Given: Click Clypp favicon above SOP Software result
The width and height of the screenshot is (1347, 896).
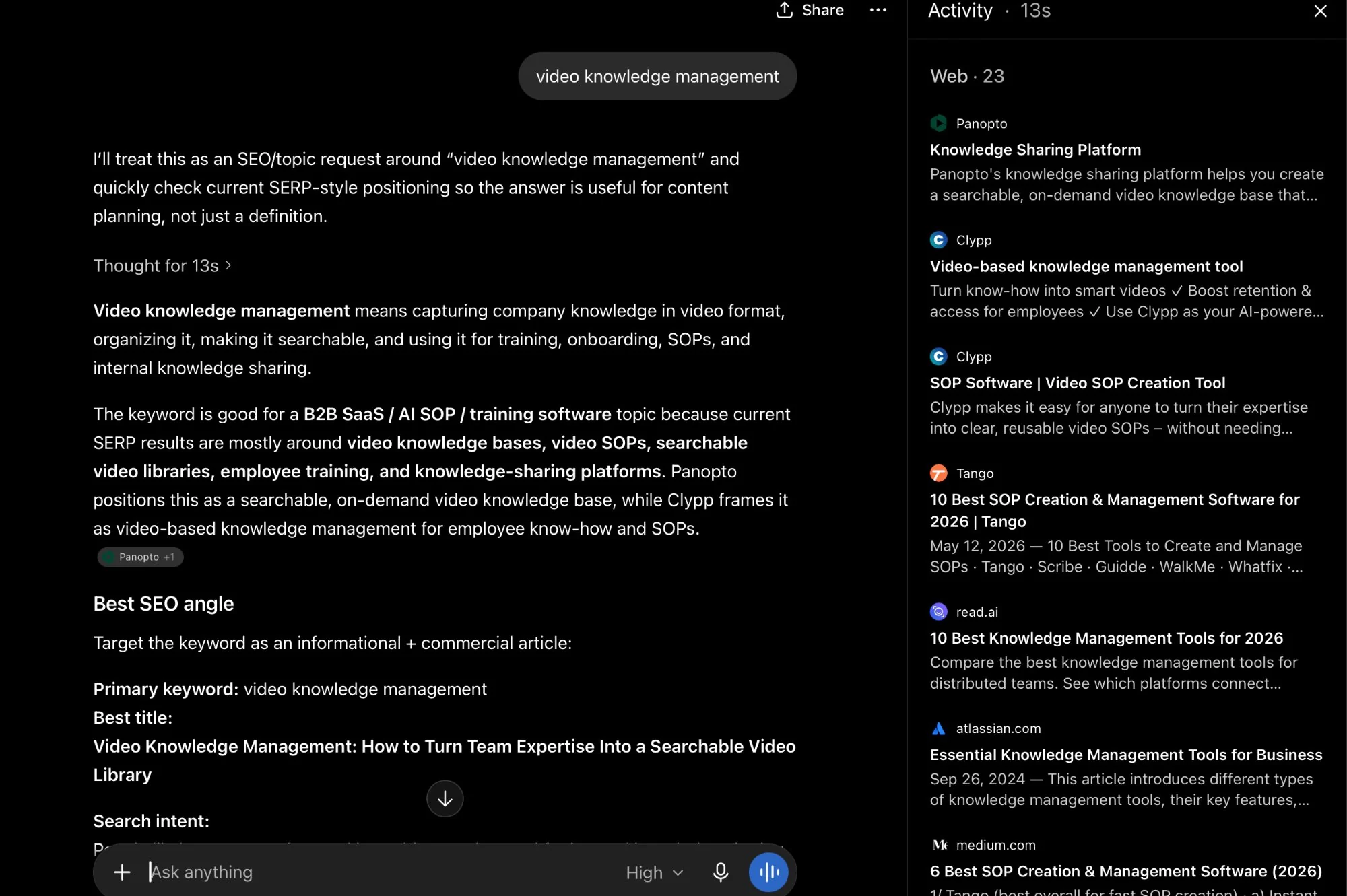Looking at the screenshot, I should click(x=938, y=356).
